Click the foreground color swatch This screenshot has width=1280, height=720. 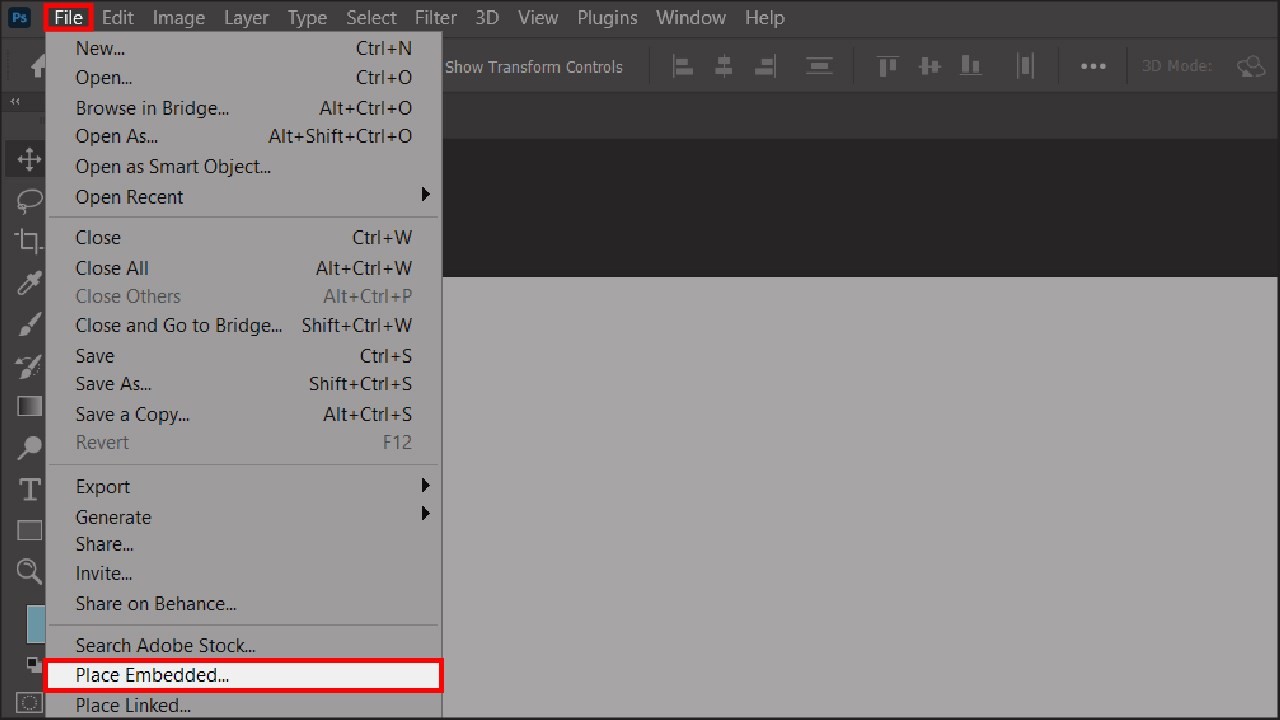(36, 623)
